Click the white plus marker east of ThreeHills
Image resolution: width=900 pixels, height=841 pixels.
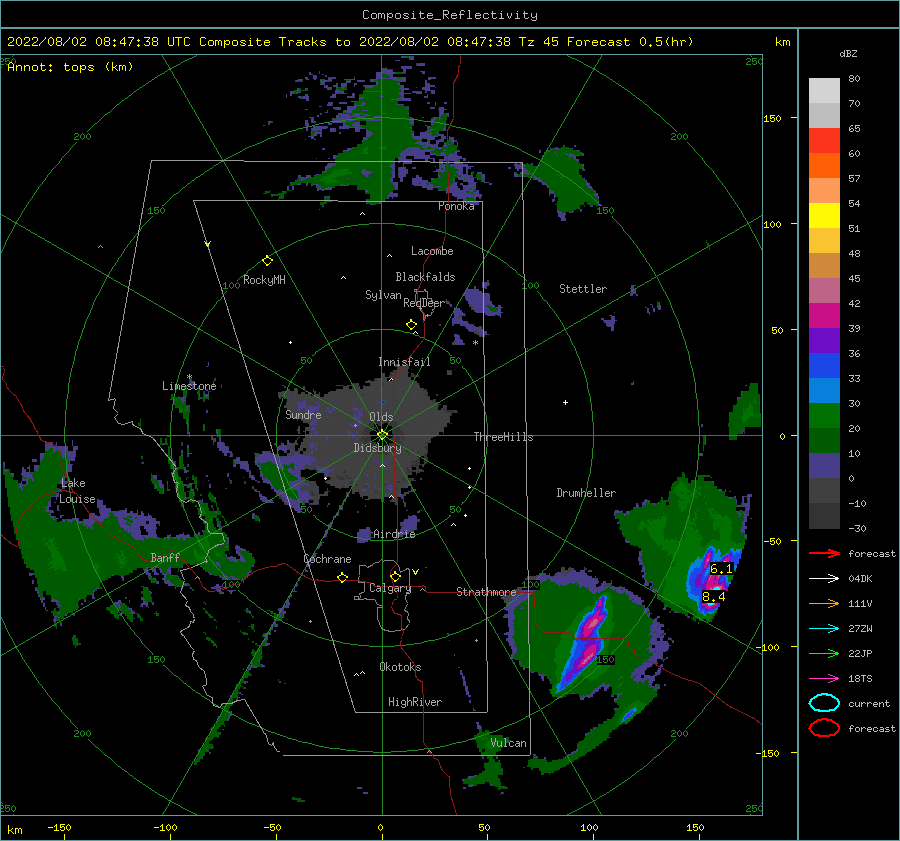pyautogui.click(x=565, y=402)
